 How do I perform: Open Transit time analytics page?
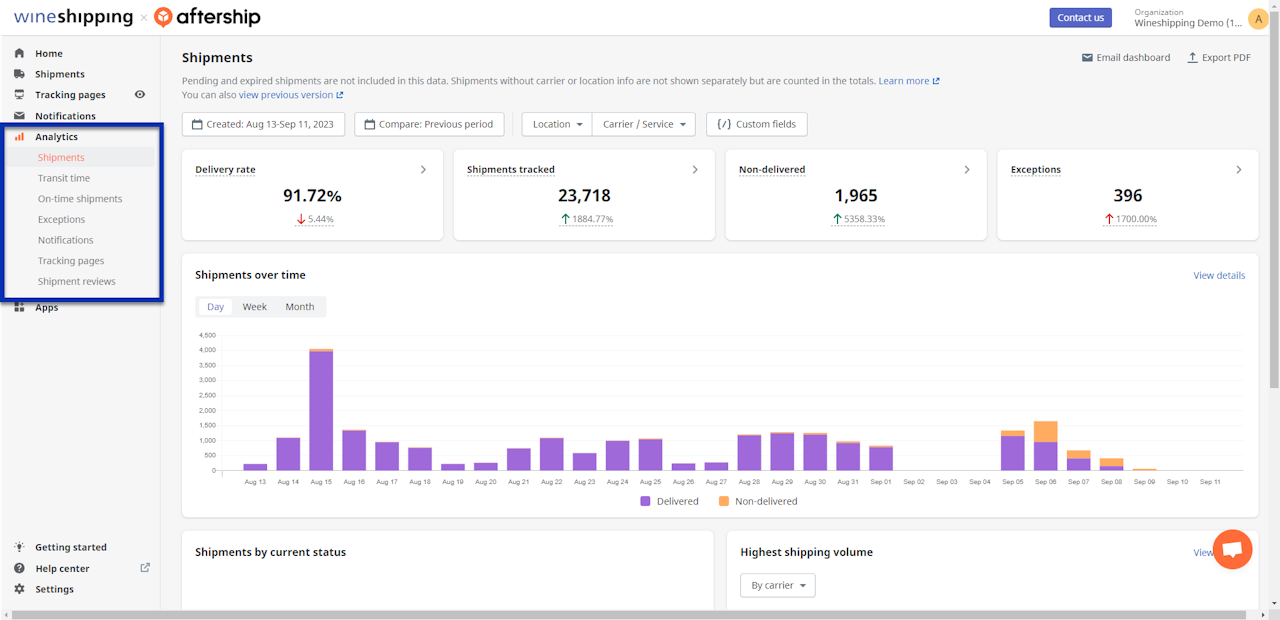click(64, 178)
